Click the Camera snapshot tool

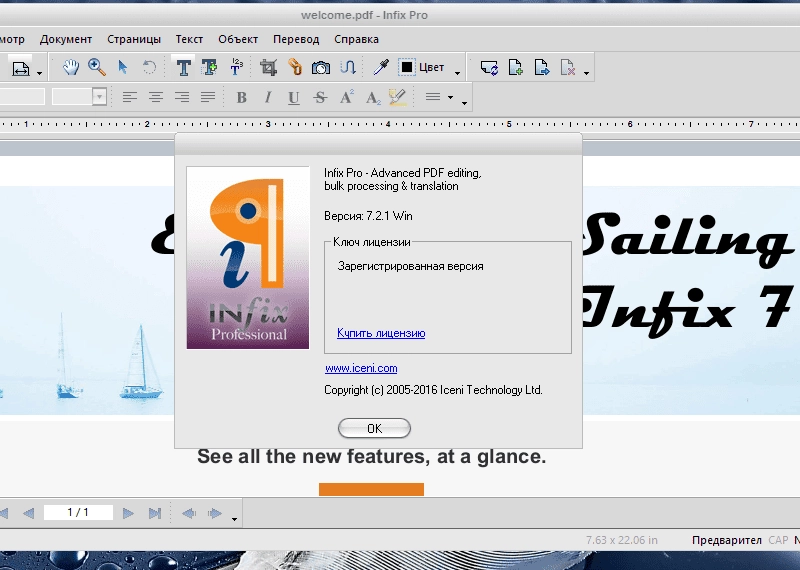coord(320,68)
